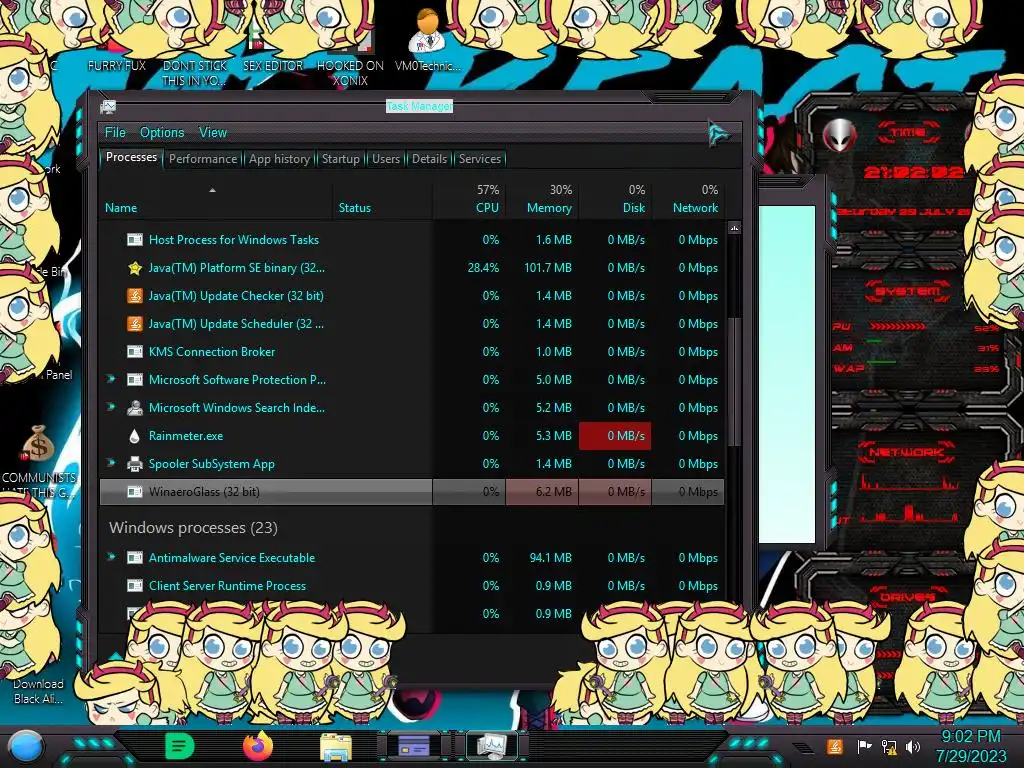Launch Firefox from the taskbar
Image resolution: width=1024 pixels, height=768 pixels.
[x=258, y=746]
